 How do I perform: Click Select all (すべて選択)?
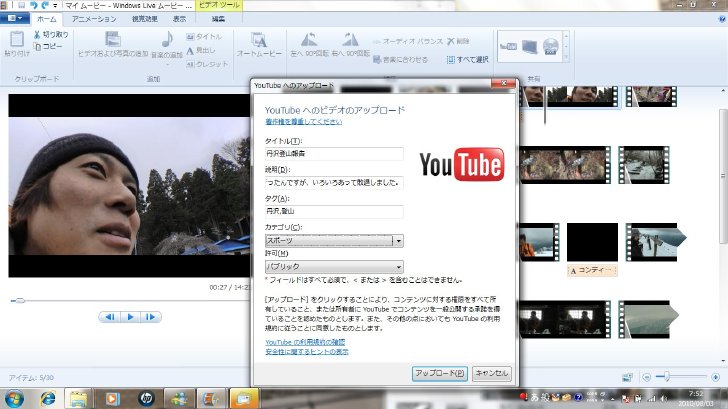click(x=468, y=59)
